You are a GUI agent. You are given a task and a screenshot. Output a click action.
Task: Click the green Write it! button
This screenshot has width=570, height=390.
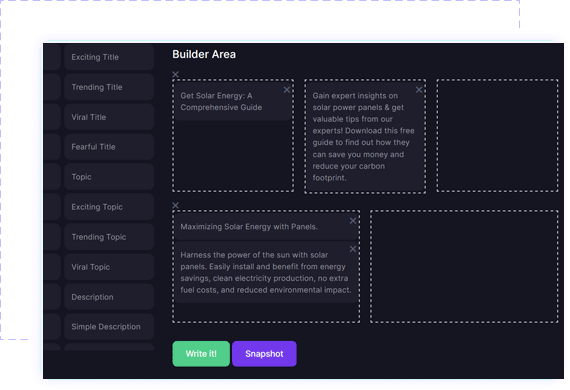tap(201, 354)
